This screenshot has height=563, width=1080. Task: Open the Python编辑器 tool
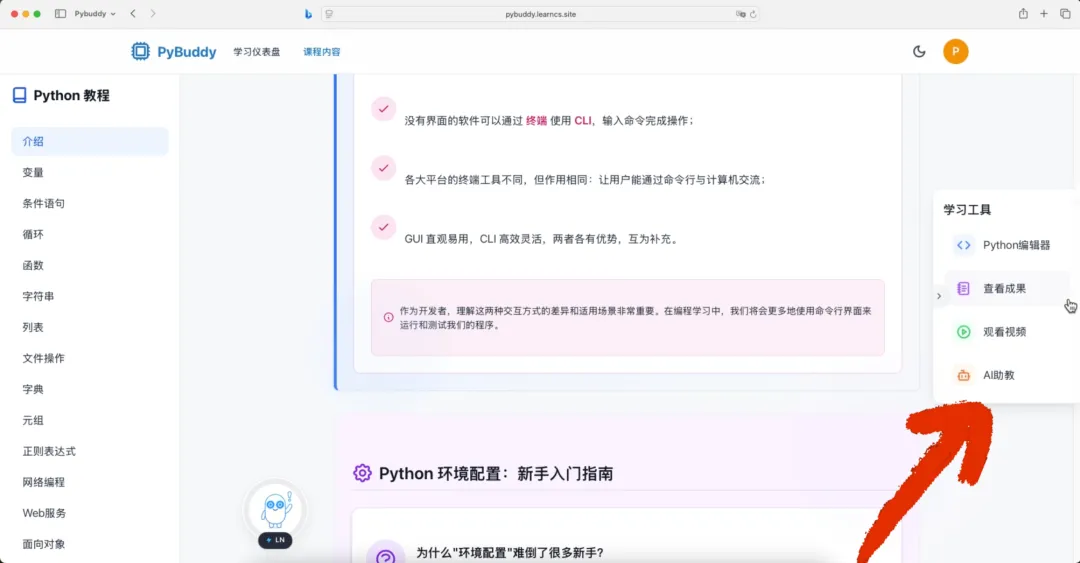click(x=1007, y=245)
